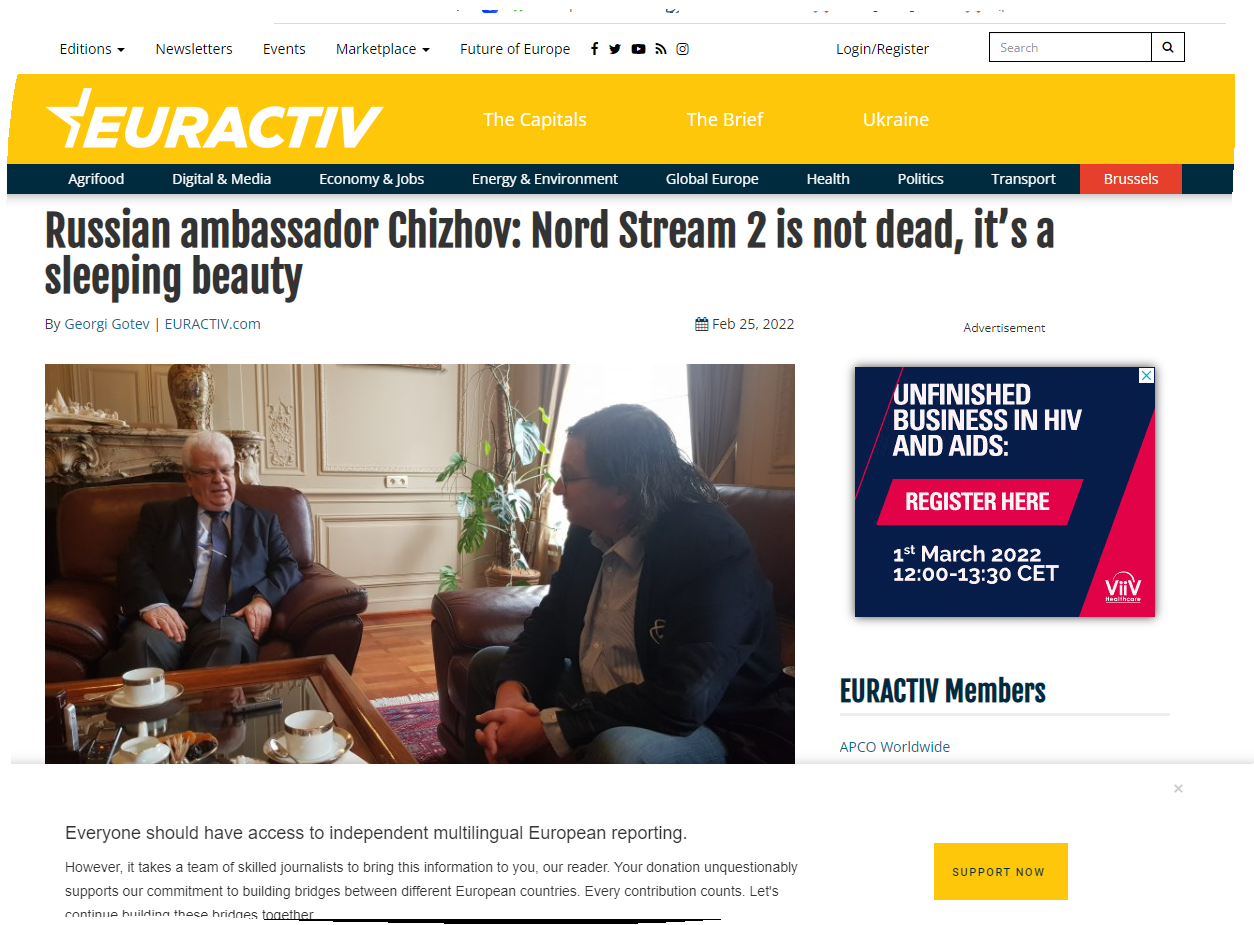1254x925 pixels.
Task: Open the Energy & Environment section
Action: point(545,179)
